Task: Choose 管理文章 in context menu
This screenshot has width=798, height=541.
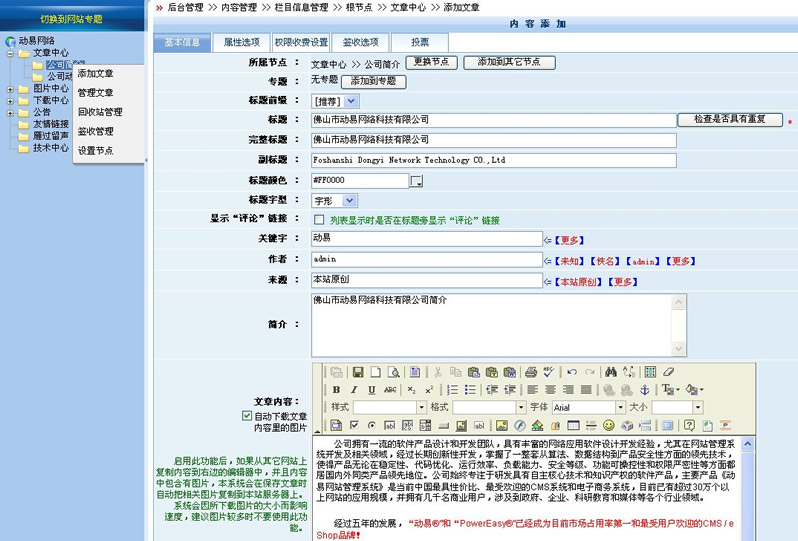Action: click(95, 93)
